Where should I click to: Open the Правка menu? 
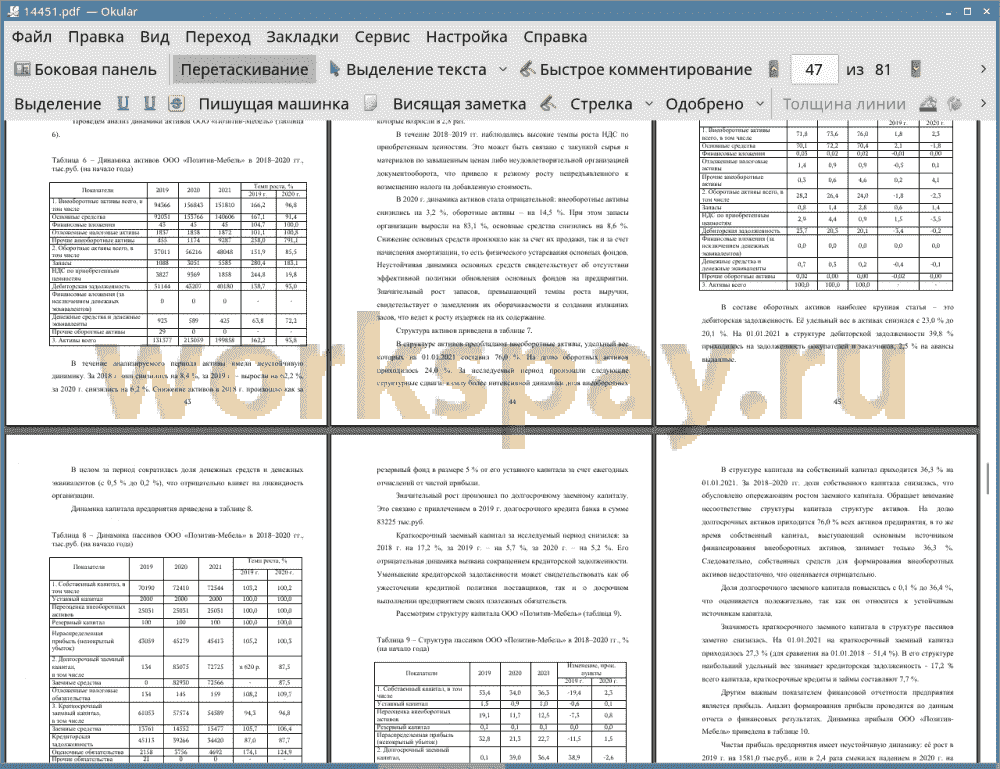[96, 37]
